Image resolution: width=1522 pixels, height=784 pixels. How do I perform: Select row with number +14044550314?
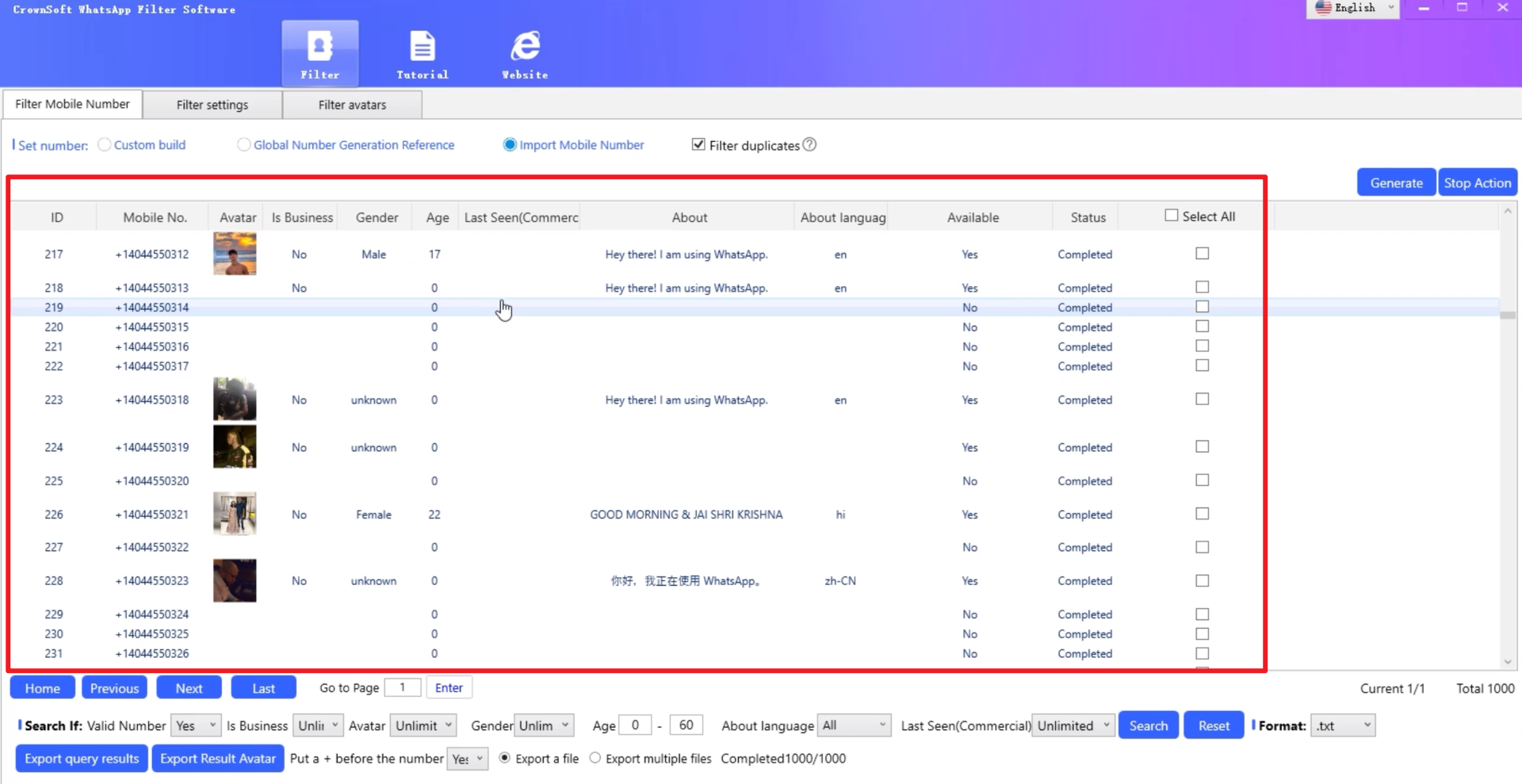754,308
